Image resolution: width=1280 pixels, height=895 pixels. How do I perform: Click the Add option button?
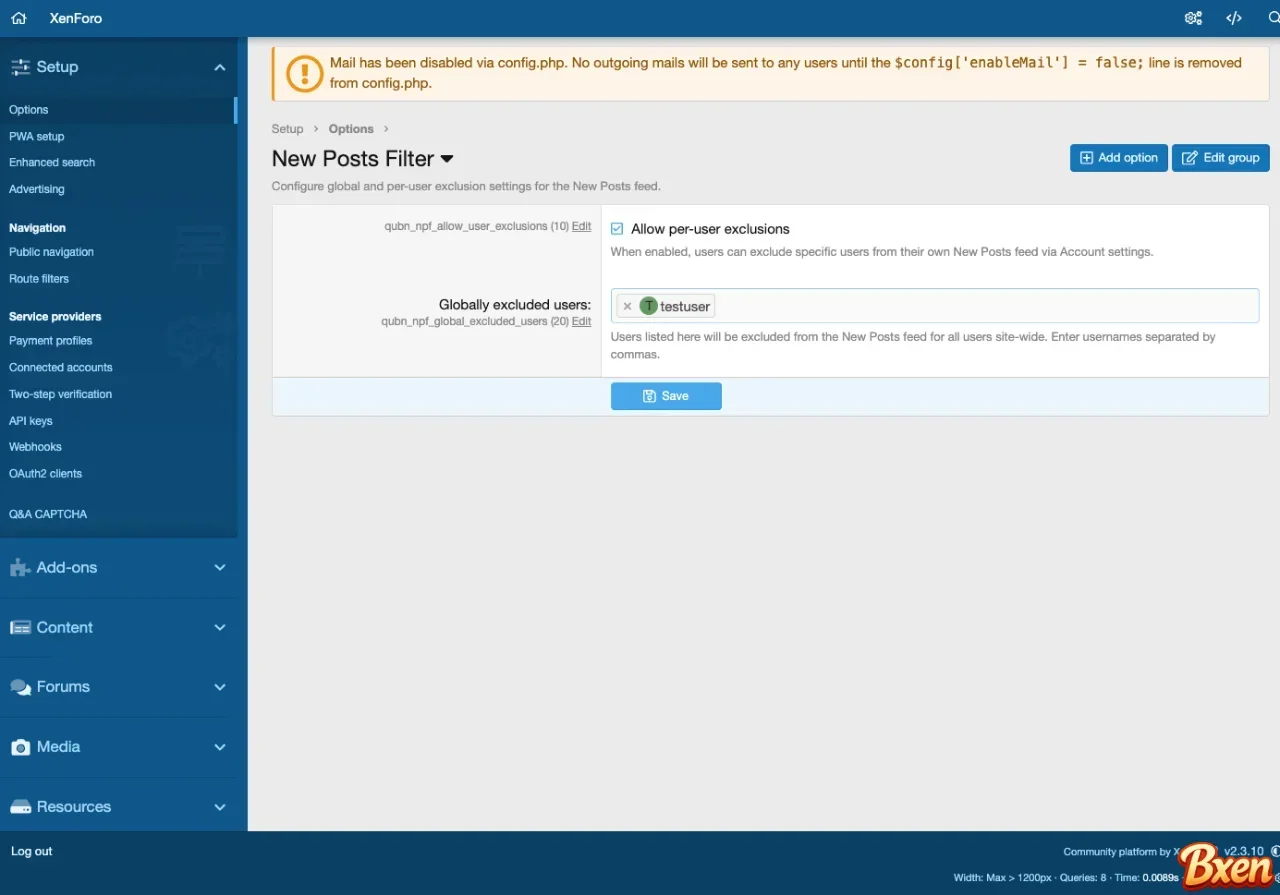pyautogui.click(x=1118, y=158)
